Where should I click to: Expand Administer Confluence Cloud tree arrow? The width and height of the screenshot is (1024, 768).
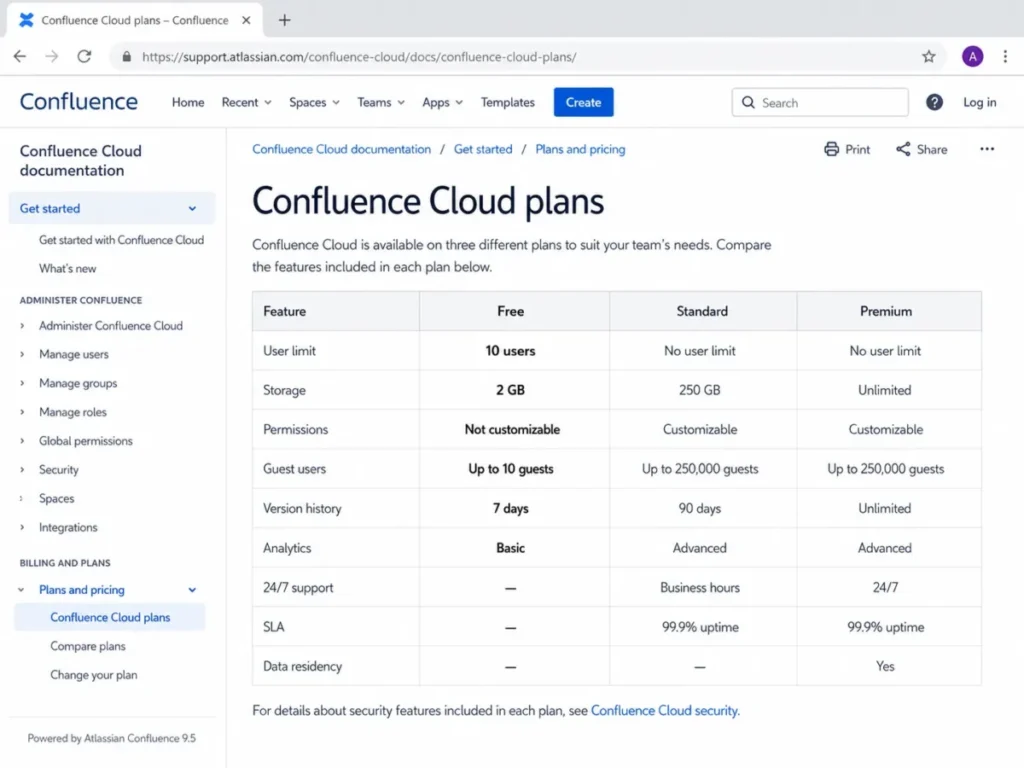pos(22,325)
